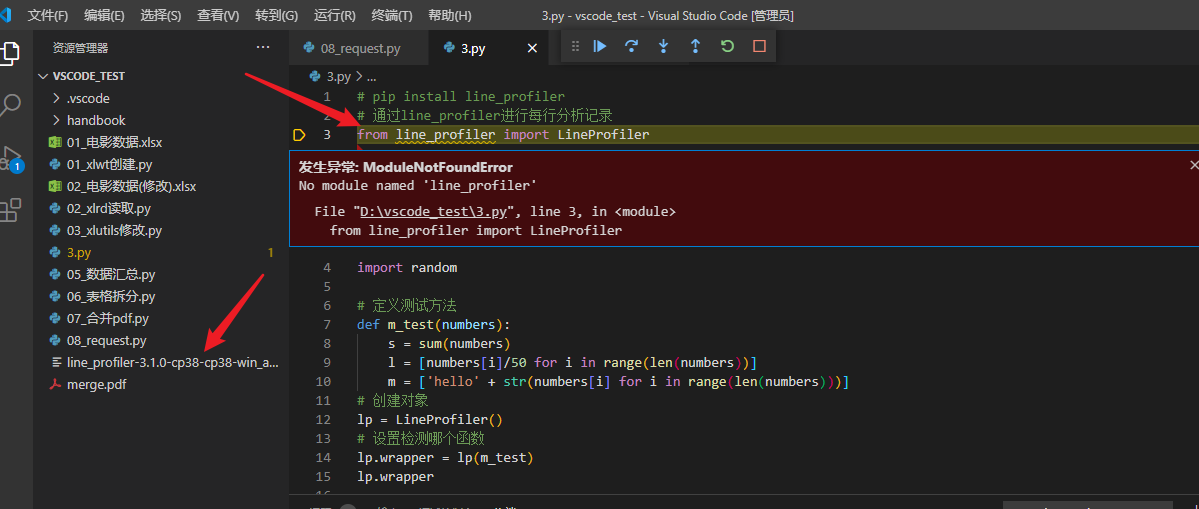
Task: Open the Extensions view in activity bar
Action: tap(10, 210)
